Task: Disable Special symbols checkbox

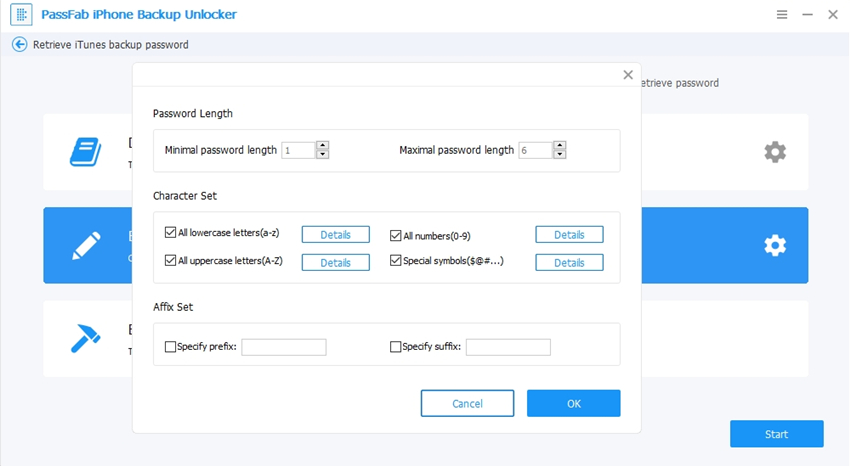Action: coord(395,261)
